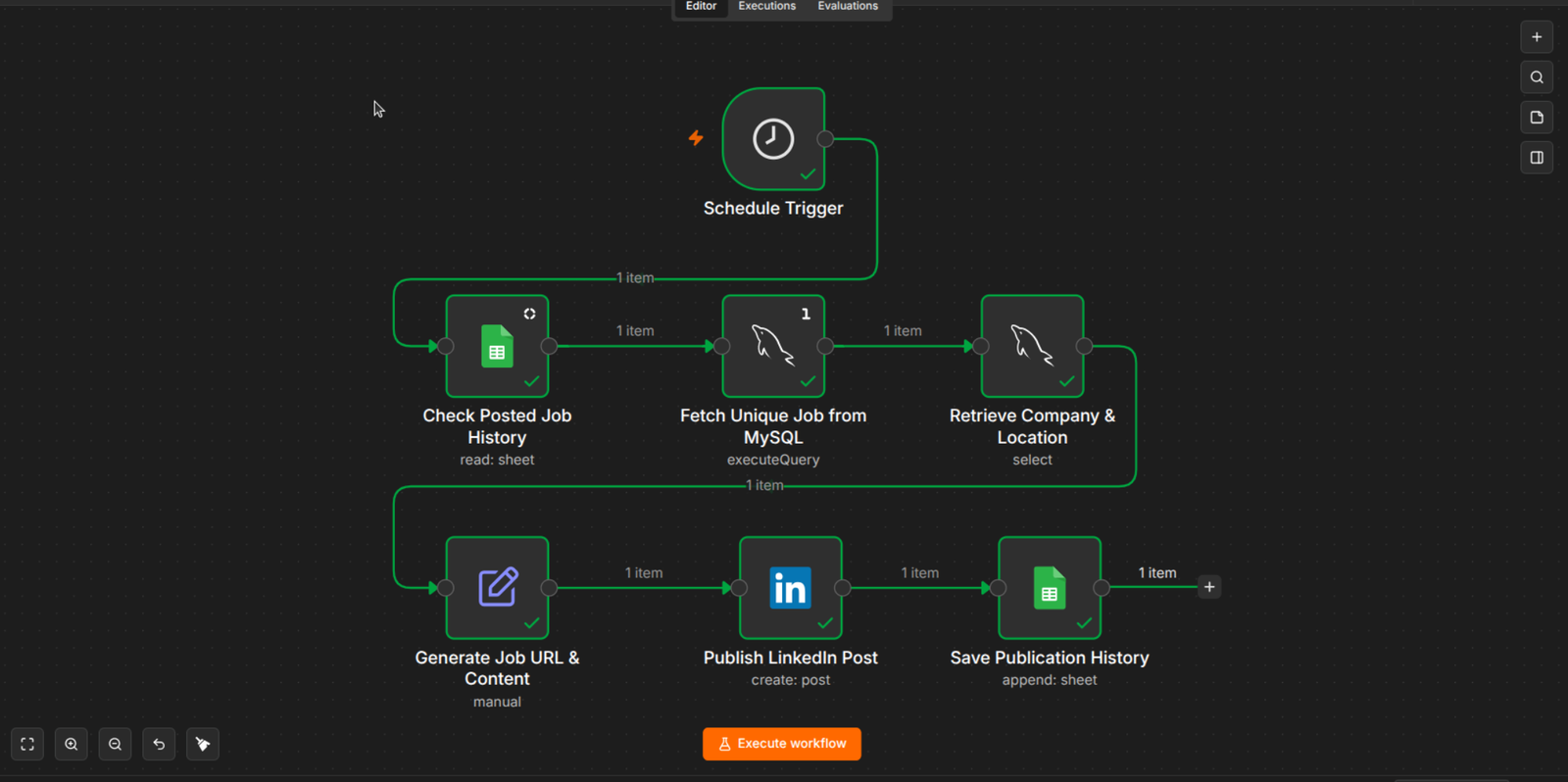Click output connector of Publish LinkedIn Post
Screen dimensions: 1568x782
[x=842, y=588]
